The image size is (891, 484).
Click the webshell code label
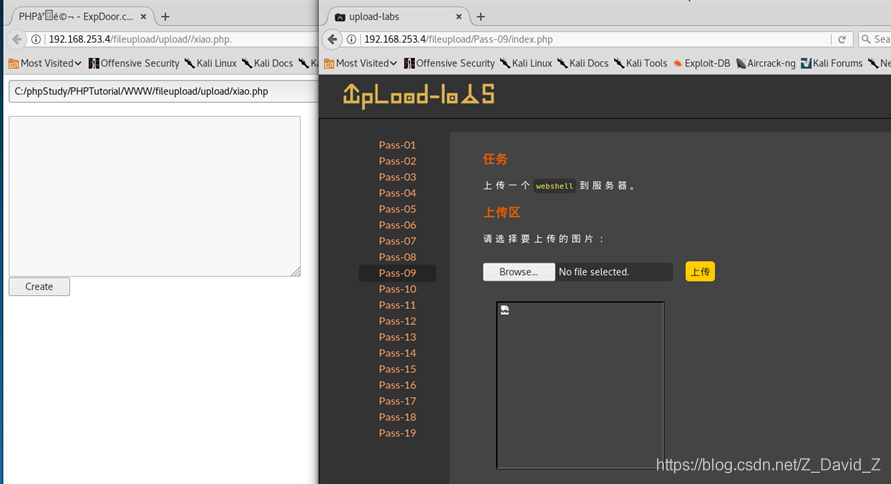click(555, 186)
